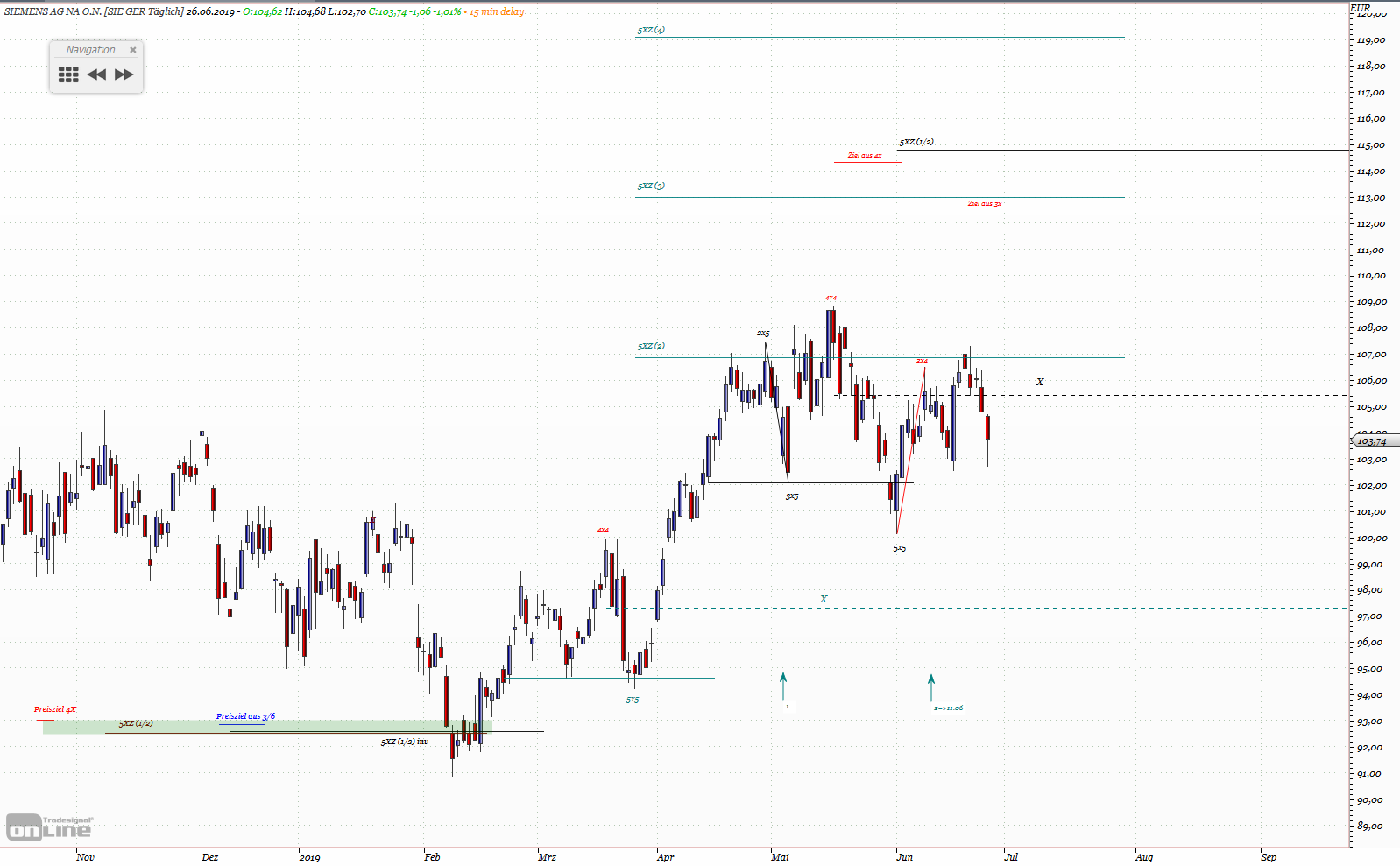Click the 115,00 price axis label

1371,145
